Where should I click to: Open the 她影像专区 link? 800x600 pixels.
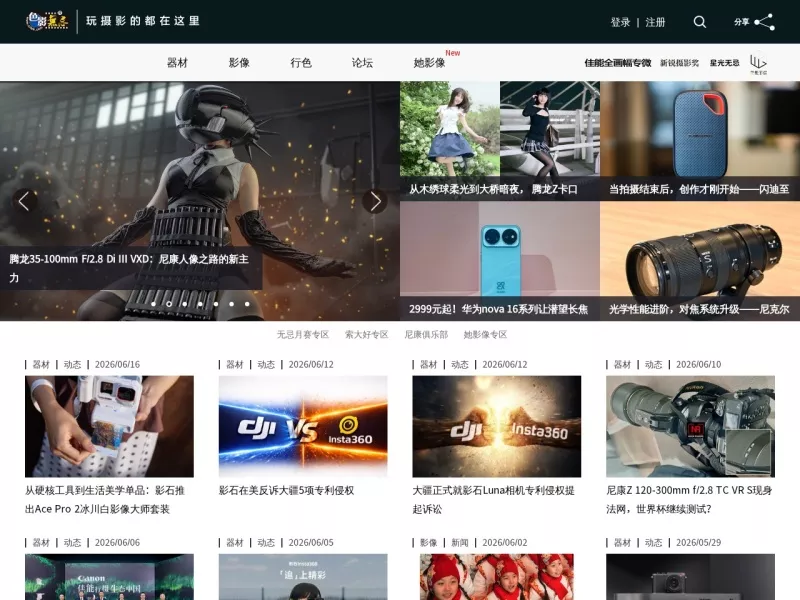tap(485, 334)
